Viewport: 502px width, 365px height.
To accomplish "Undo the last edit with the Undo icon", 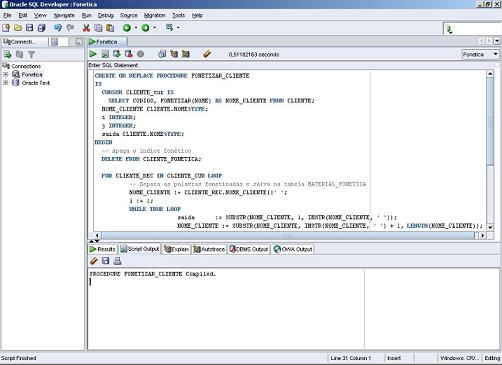I will (58, 28).
